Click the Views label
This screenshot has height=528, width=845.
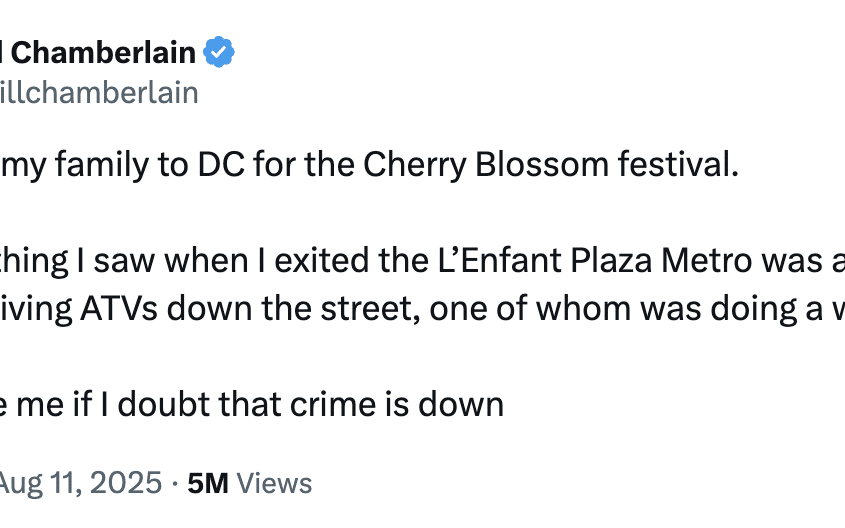pyautogui.click(x=274, y=483)
